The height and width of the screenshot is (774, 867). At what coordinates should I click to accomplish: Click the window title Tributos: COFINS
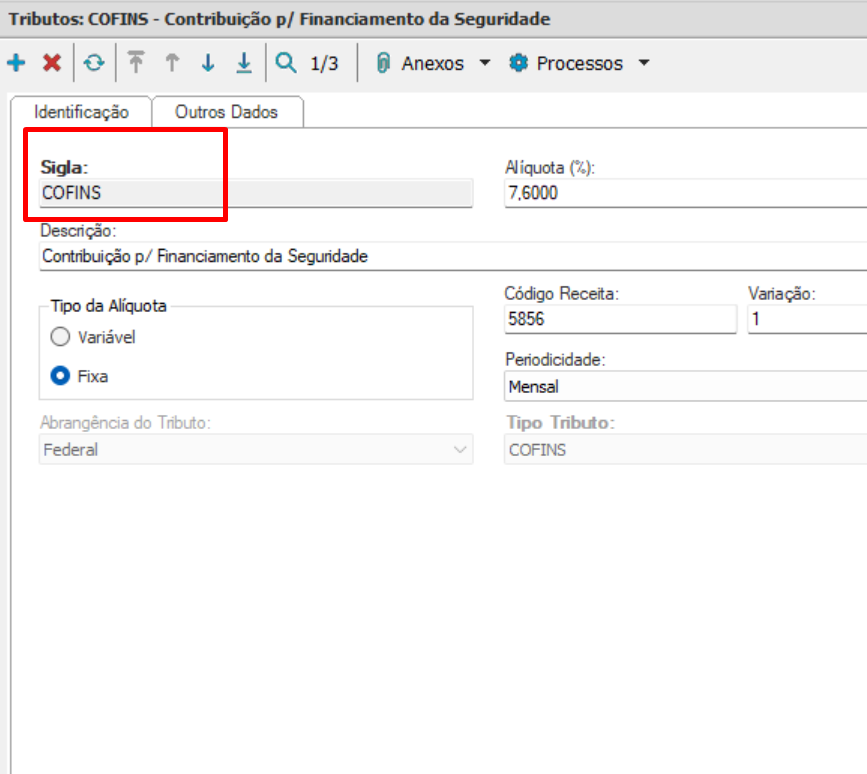(279, 19)
